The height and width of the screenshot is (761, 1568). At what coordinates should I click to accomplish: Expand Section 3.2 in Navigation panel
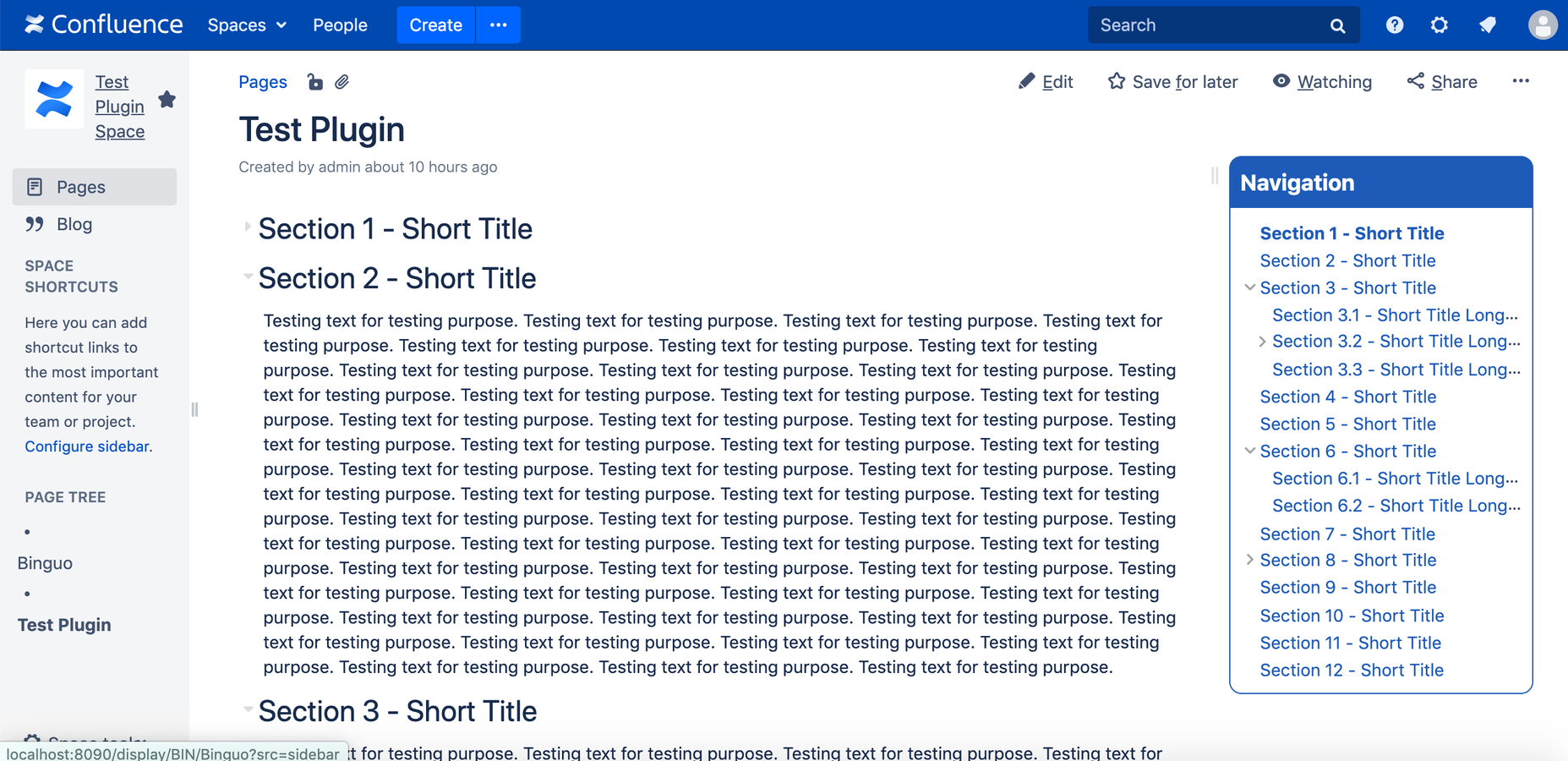[1262, 342]
